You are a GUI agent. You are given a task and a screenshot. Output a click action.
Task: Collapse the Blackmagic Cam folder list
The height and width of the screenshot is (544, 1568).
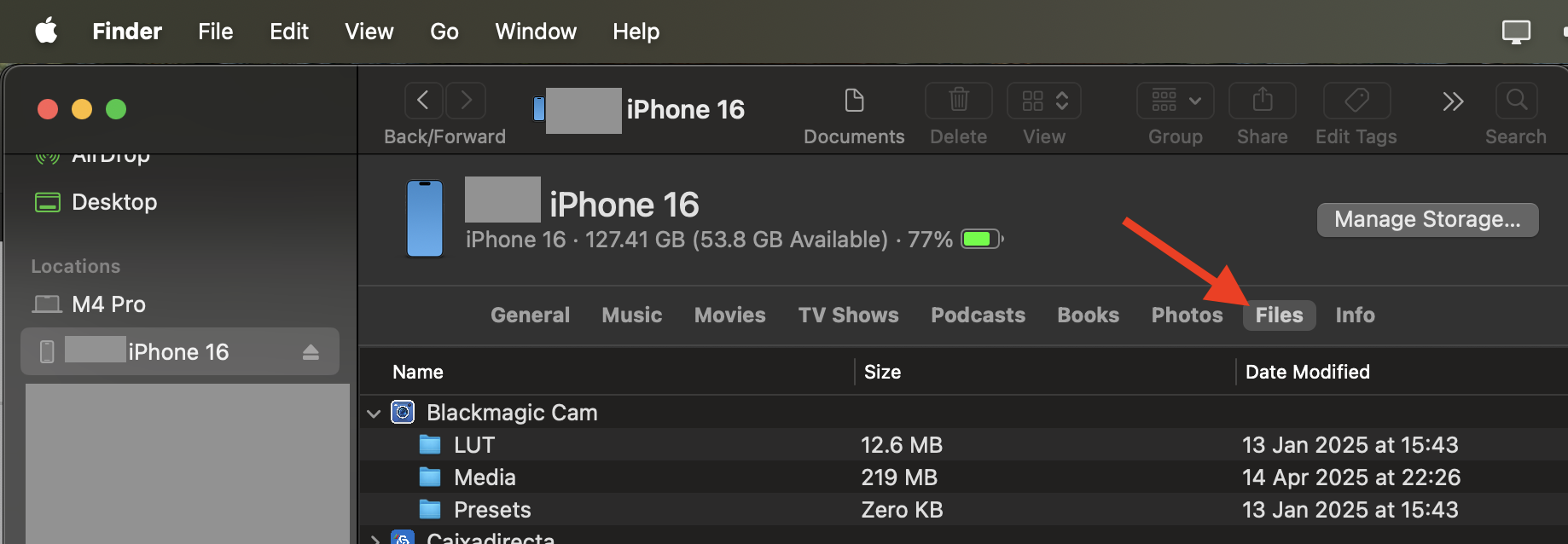374,414
